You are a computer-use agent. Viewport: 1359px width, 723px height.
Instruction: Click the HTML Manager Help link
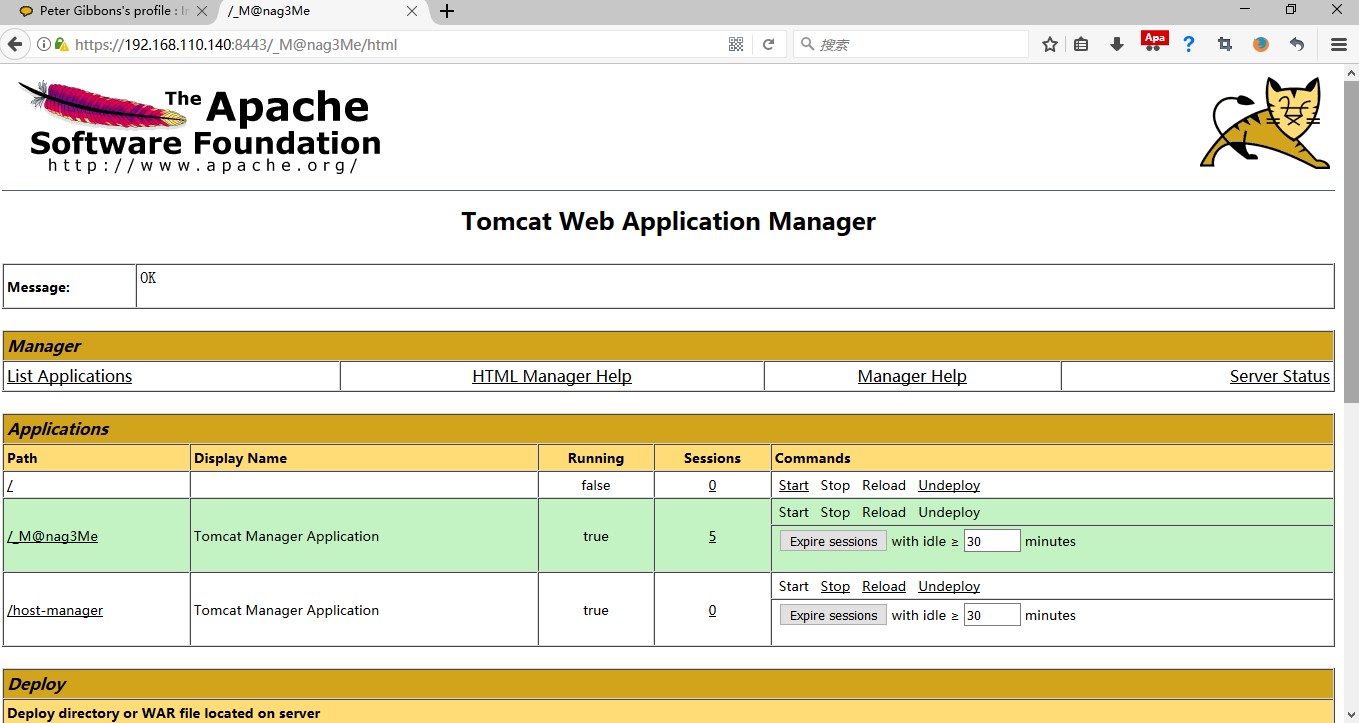coord(551,377)
